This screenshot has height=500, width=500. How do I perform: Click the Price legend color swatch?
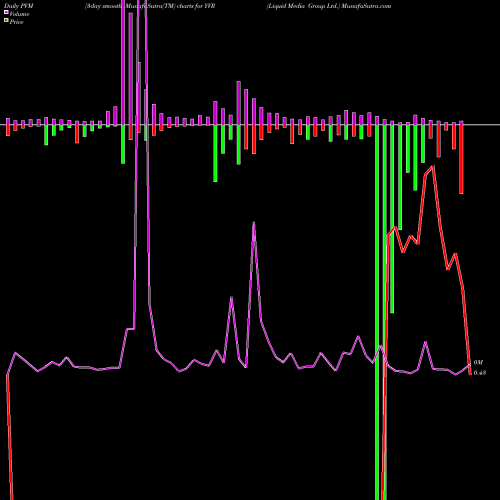click(6, 21)
